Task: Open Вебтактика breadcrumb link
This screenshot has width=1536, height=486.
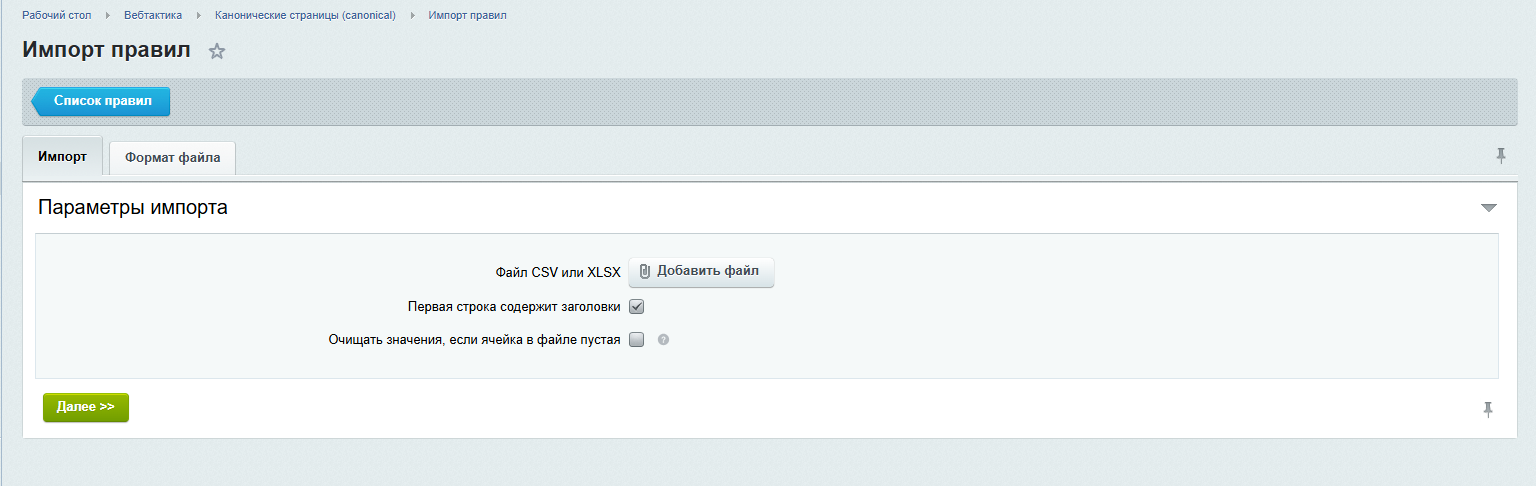Action: [x=153, y=16]
